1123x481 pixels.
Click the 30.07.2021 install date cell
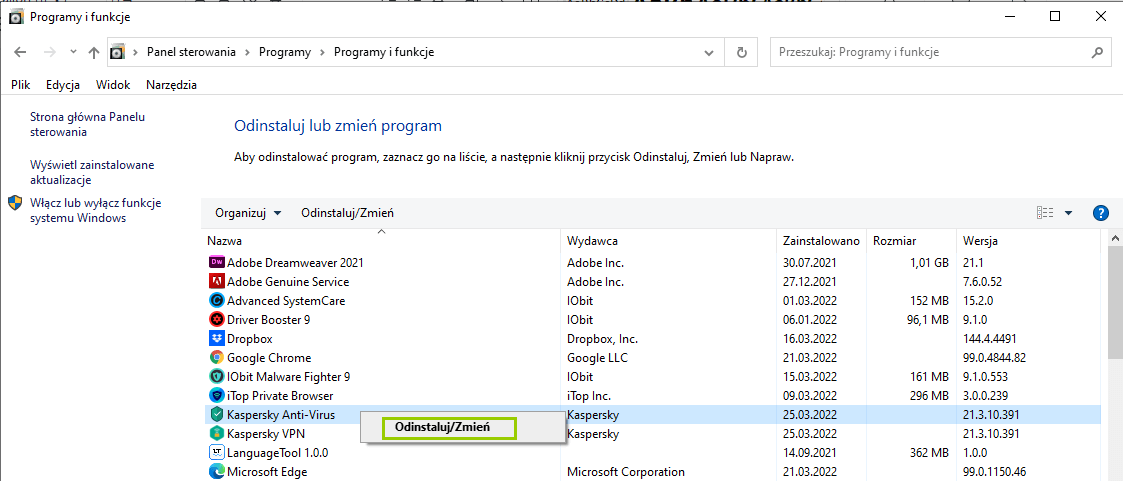(809, 263)
